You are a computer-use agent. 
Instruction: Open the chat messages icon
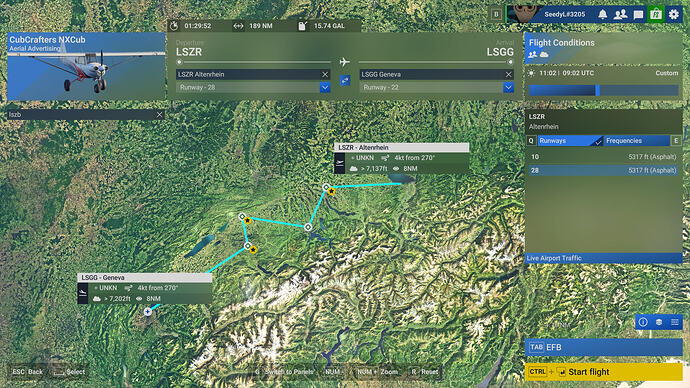pyautogui.click(x=638, y=15)
